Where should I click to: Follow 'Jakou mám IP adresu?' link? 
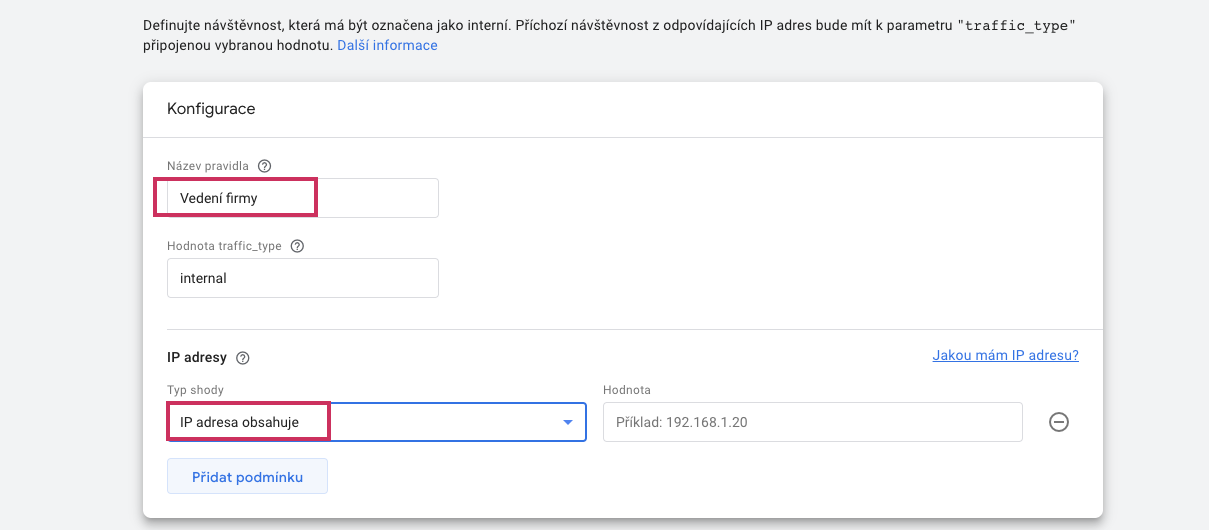(x=1006, y=355)
